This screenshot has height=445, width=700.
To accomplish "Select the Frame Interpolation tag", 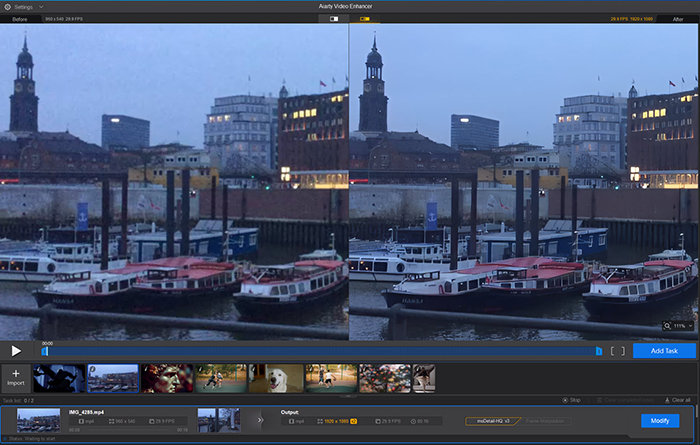I will click(547, 421).
